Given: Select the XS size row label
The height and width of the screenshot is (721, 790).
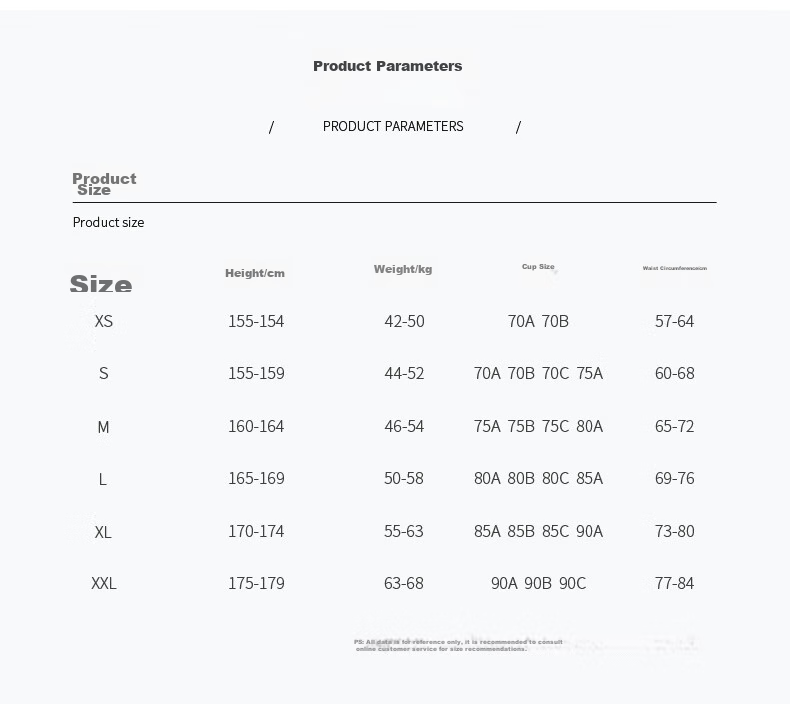Looking at the screenshot, I should coord(104,321).
